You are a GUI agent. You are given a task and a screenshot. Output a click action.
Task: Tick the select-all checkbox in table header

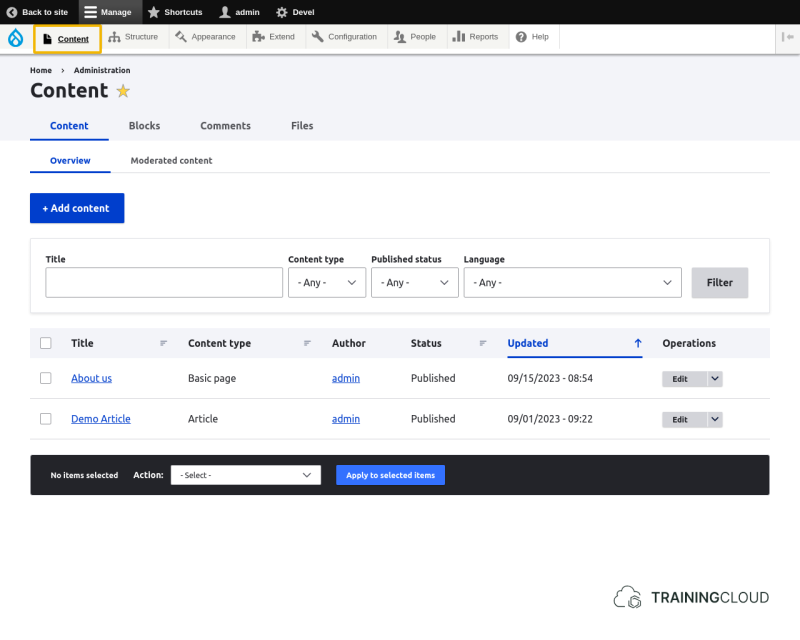click(x=46, y=343)
